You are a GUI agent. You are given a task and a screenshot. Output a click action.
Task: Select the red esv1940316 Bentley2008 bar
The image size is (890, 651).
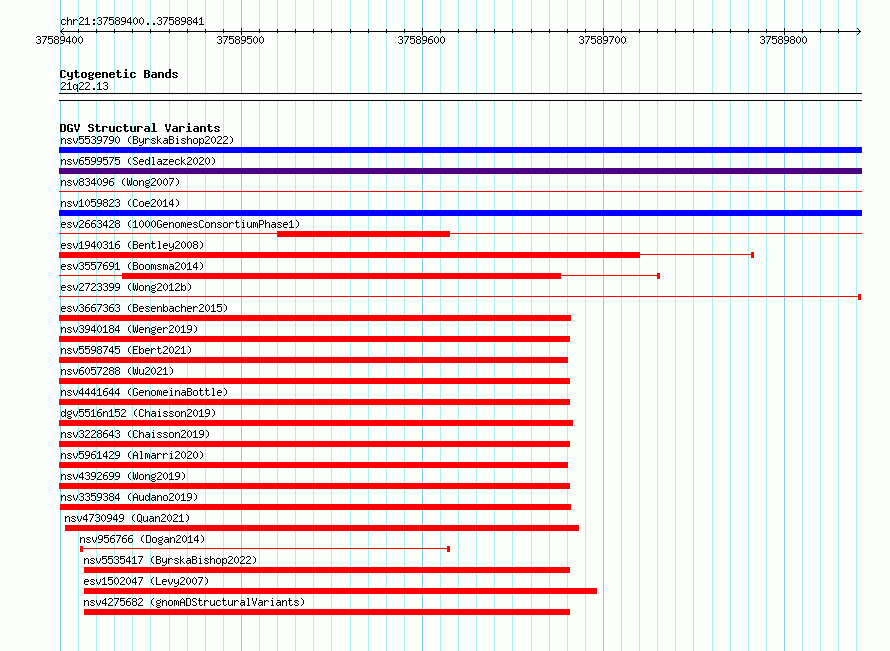pos(350,255)
